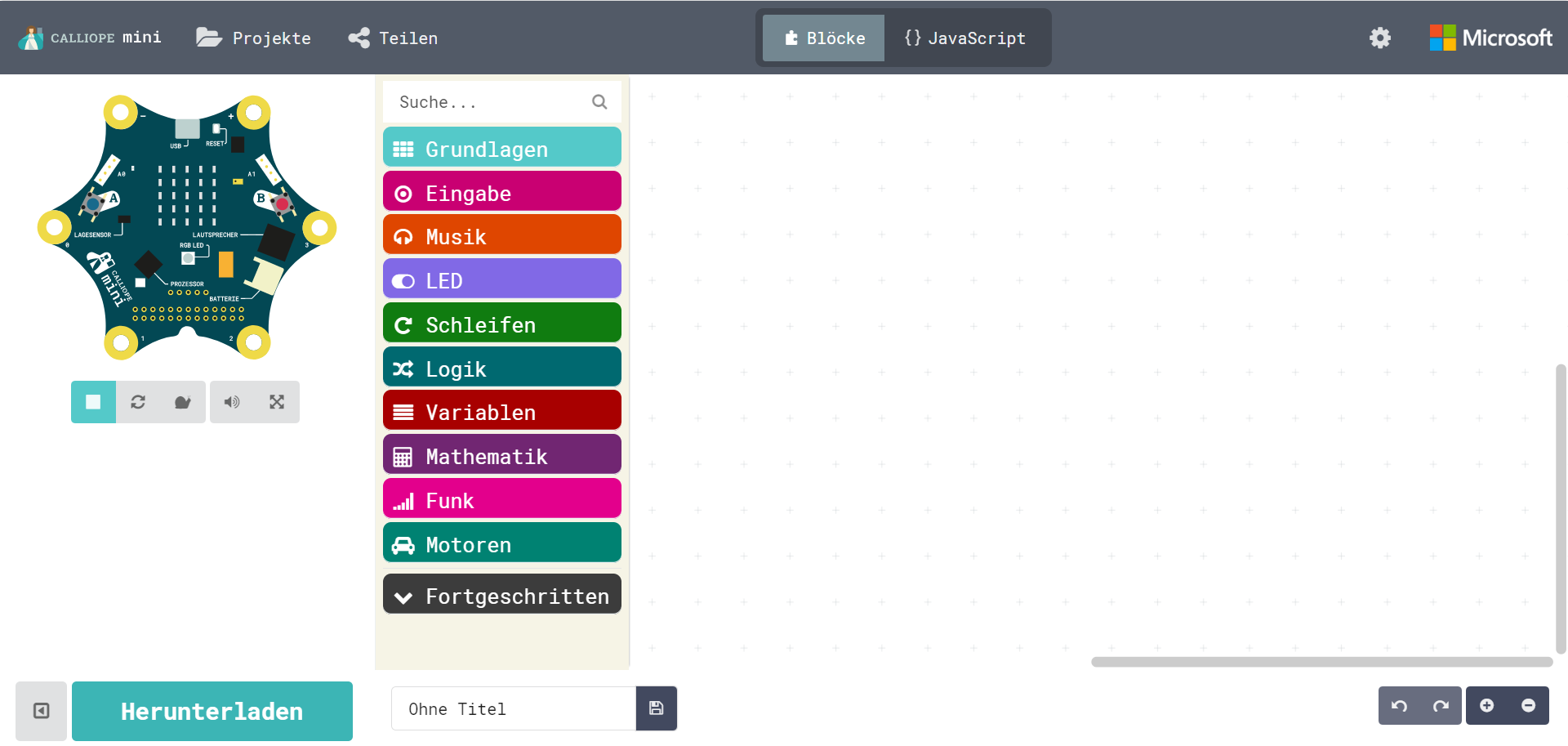
Task: Open the settings gear menu
Action: (x=1380, y=38)
